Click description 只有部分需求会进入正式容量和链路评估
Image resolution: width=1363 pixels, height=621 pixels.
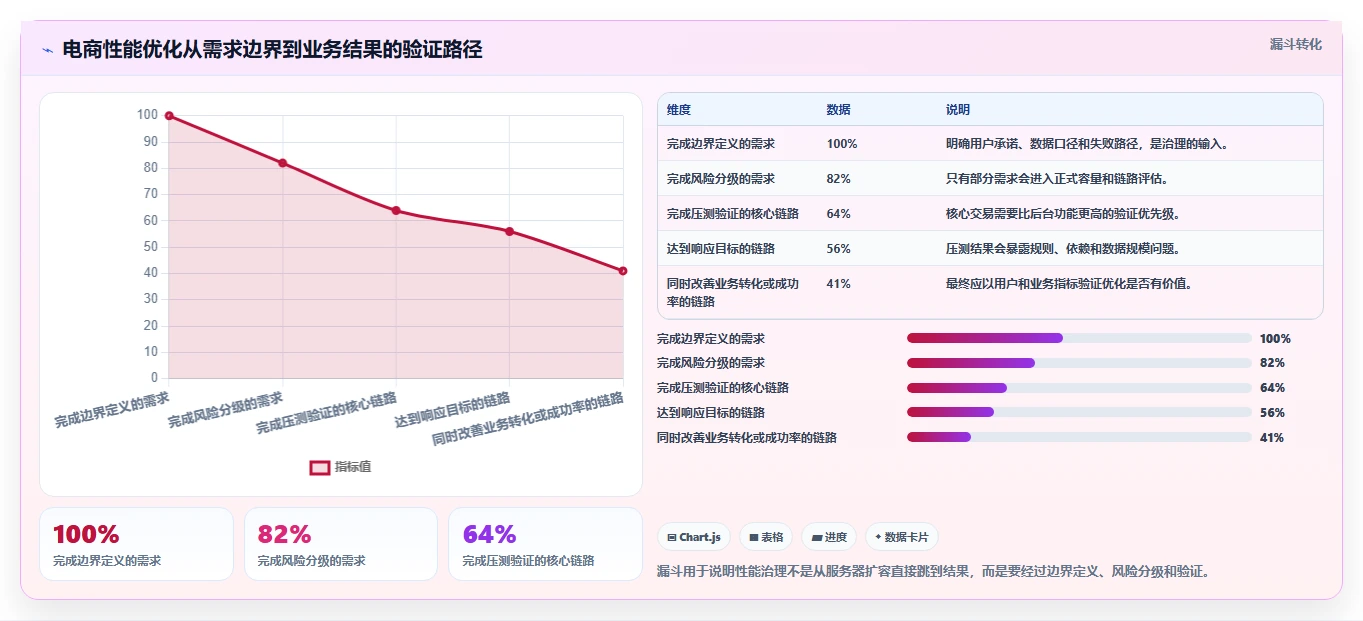click(1057, 179)
